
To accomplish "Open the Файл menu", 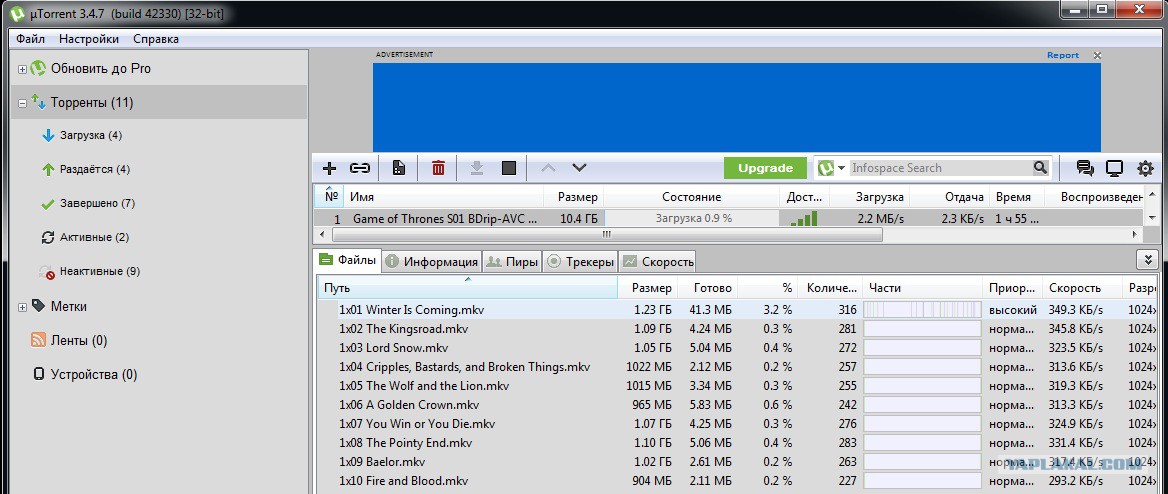I will [x=31, y=39].
